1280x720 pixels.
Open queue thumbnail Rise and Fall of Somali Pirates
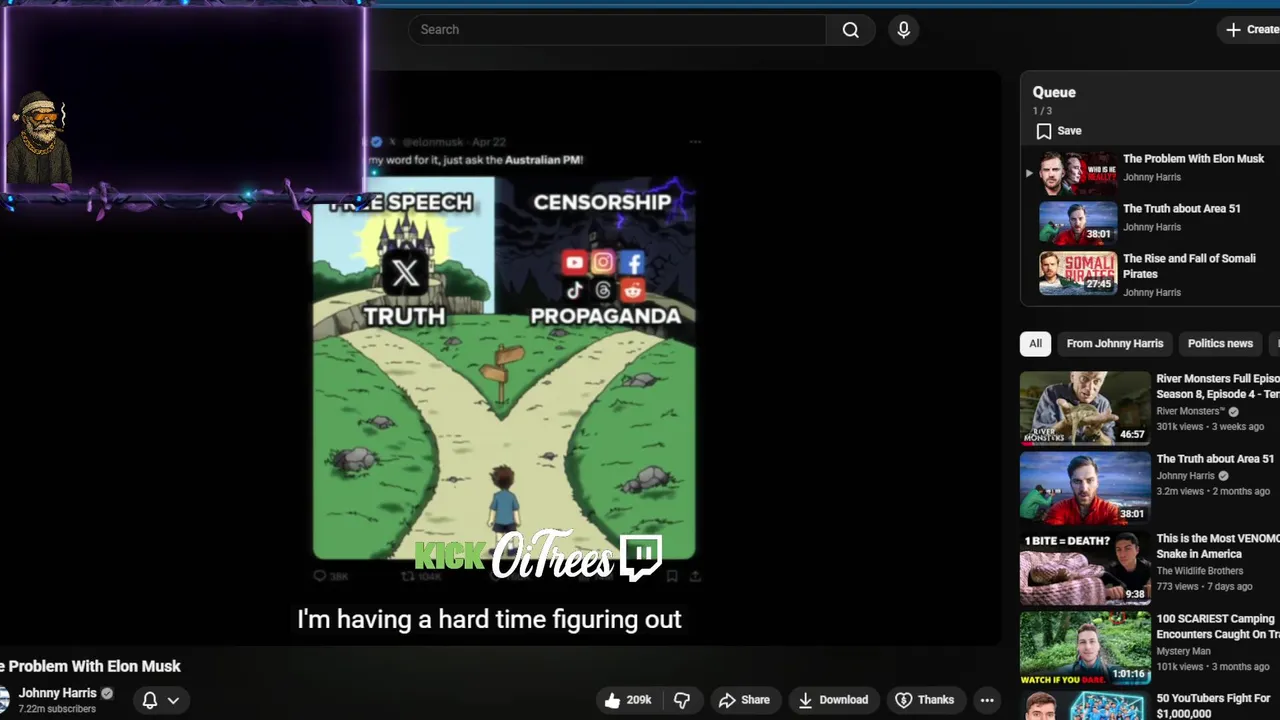click(x=1078, y=273)
